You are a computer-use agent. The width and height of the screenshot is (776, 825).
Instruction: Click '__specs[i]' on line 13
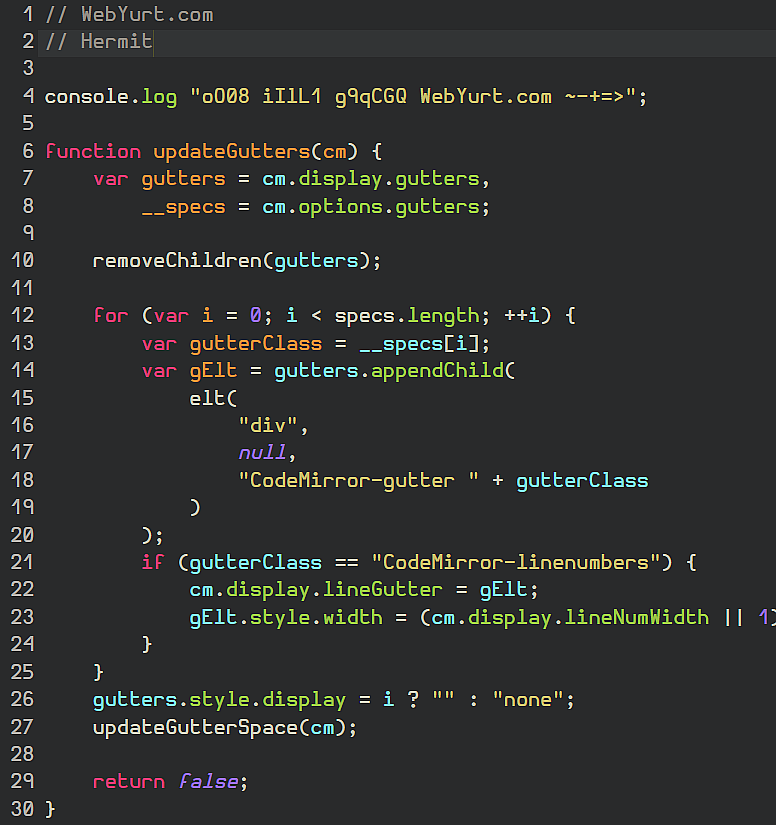[x=419, y=345]
